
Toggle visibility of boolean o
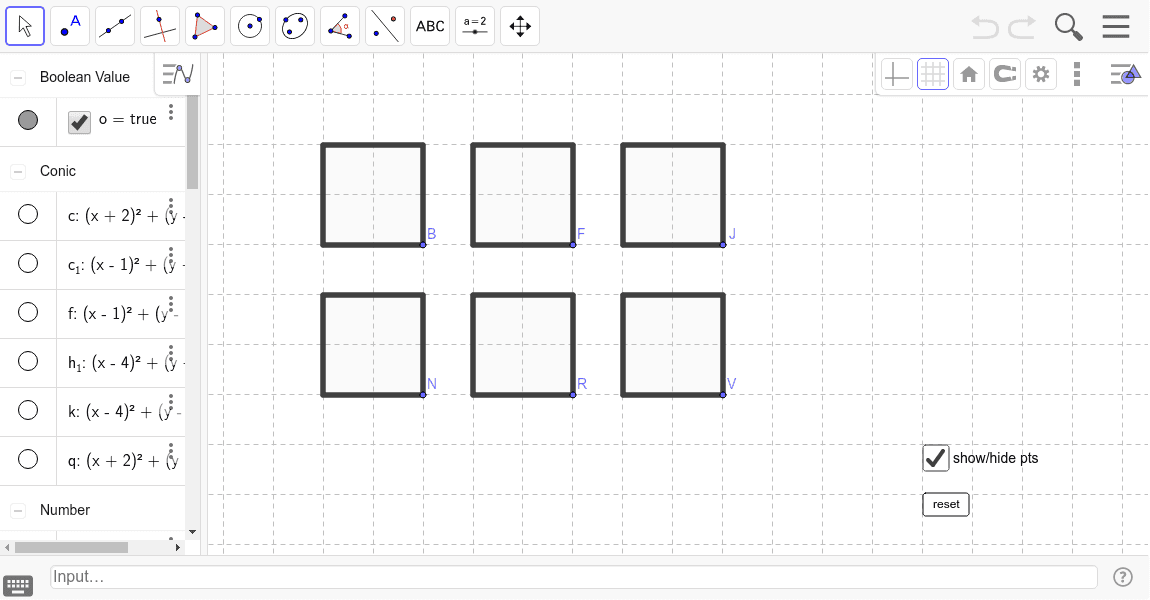point(28,120)
